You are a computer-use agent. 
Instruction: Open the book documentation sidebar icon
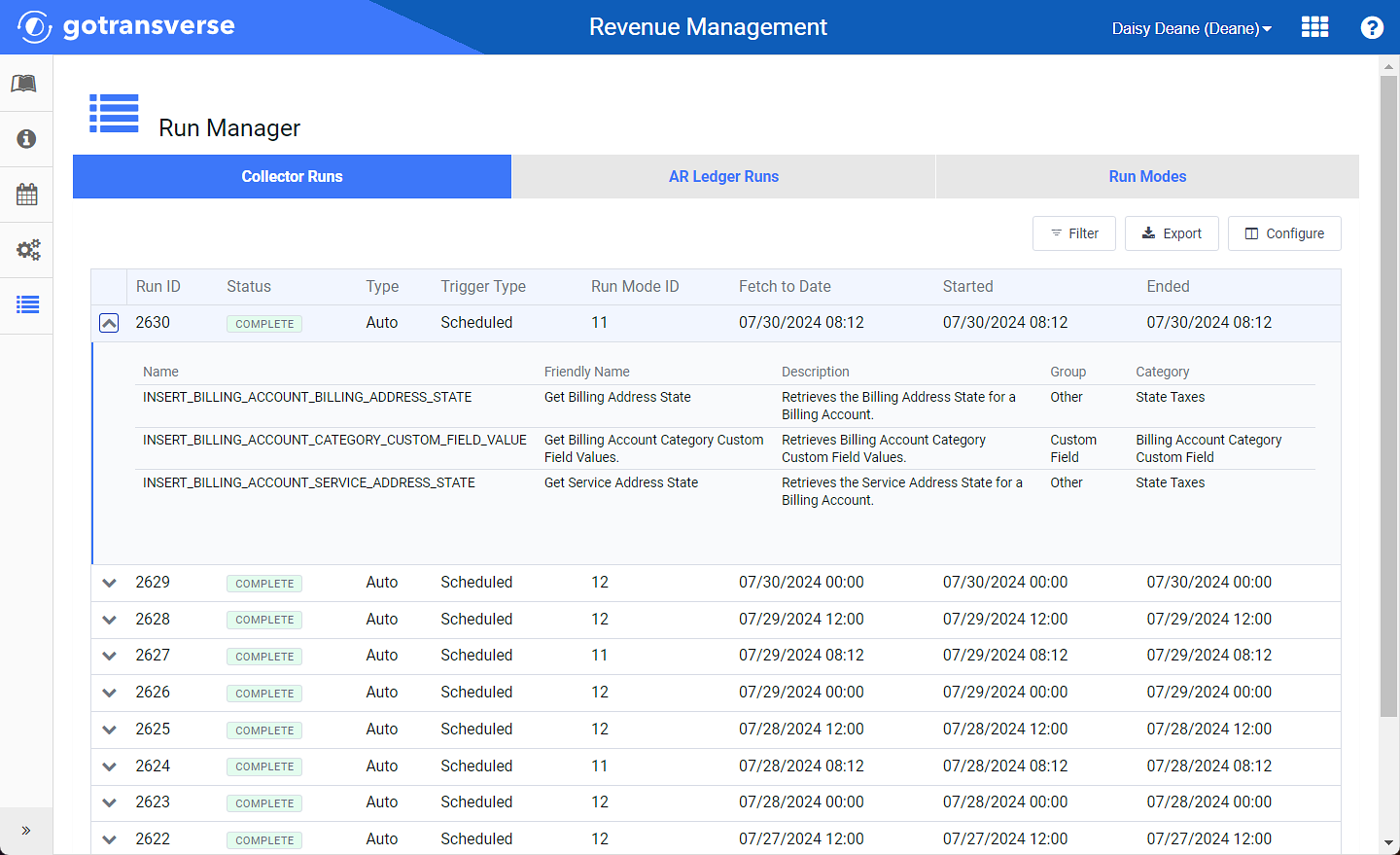[26, 84]
